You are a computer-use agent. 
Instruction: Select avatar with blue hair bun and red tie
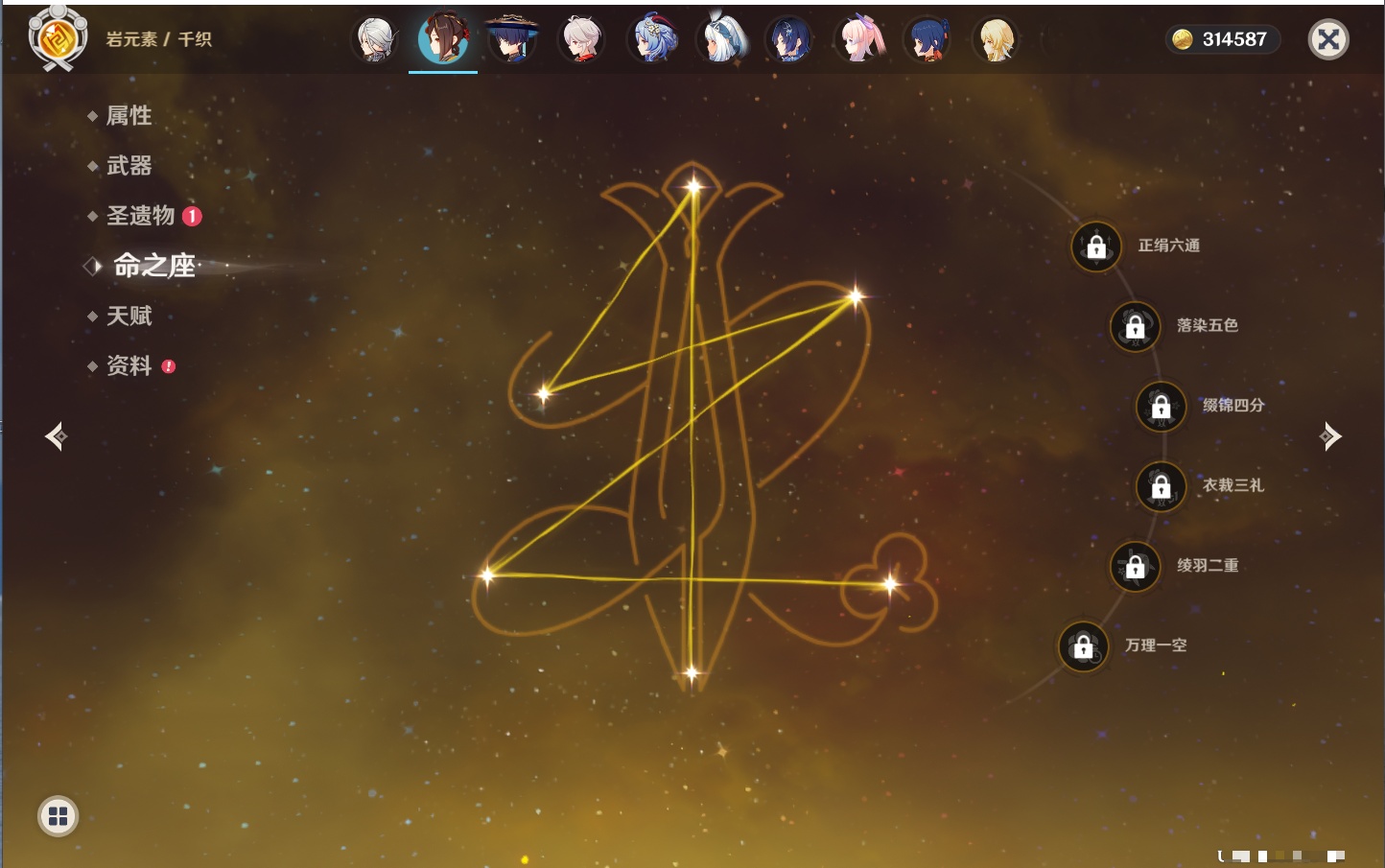click(928, 39)
